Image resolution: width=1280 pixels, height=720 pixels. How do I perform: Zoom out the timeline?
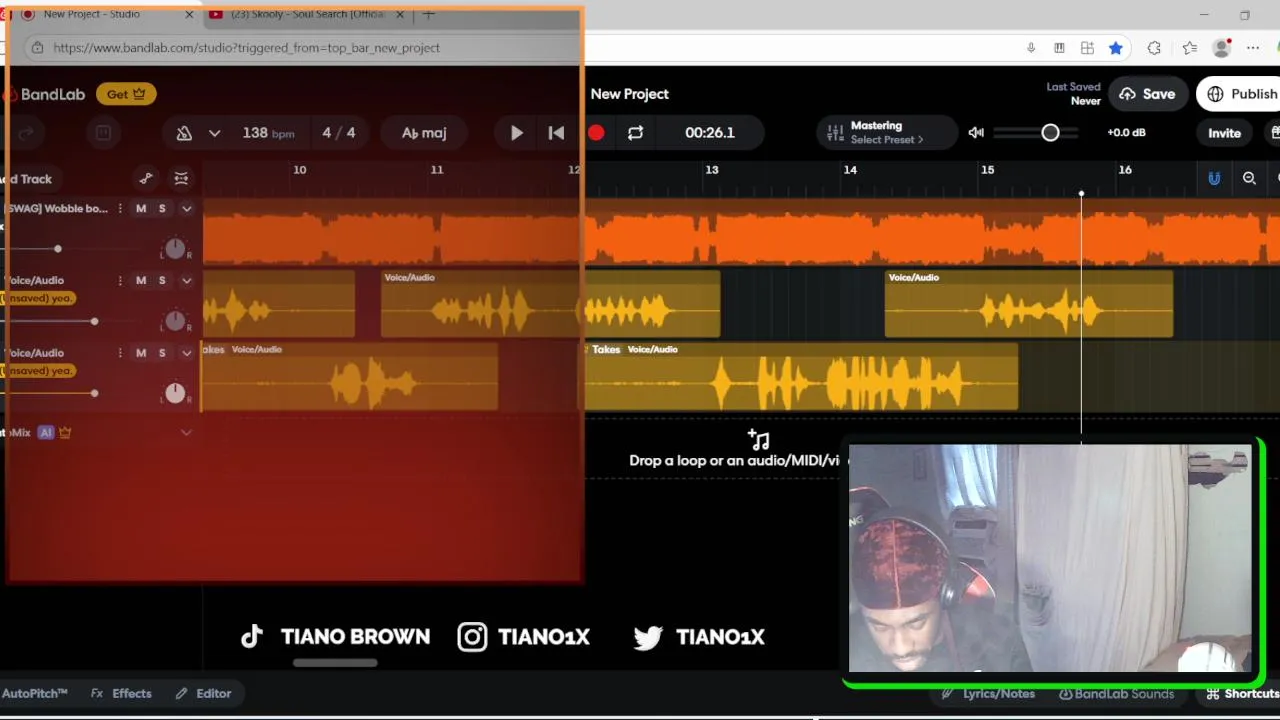pos(1249,178)
